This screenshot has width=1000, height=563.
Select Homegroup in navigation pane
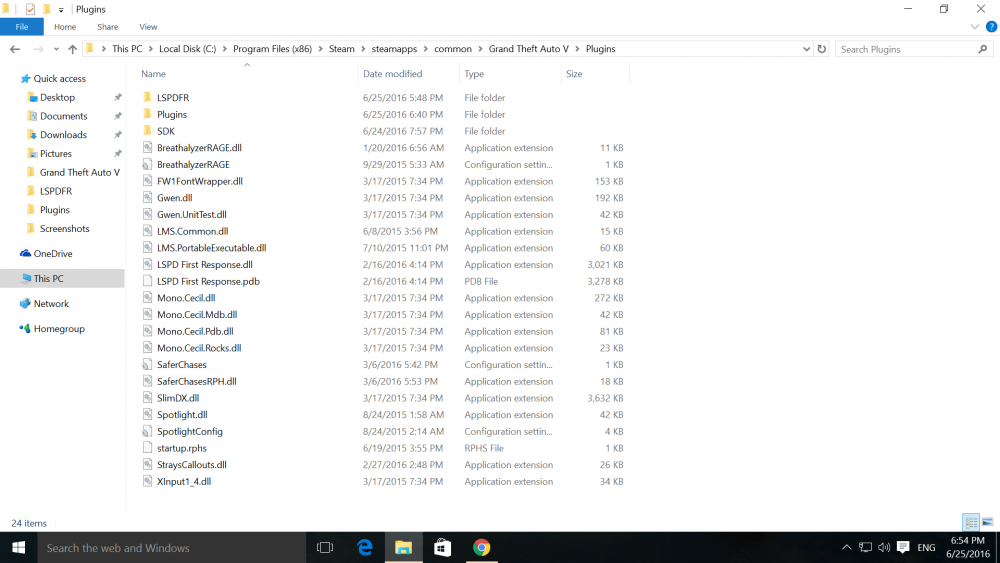coord(59,329)
